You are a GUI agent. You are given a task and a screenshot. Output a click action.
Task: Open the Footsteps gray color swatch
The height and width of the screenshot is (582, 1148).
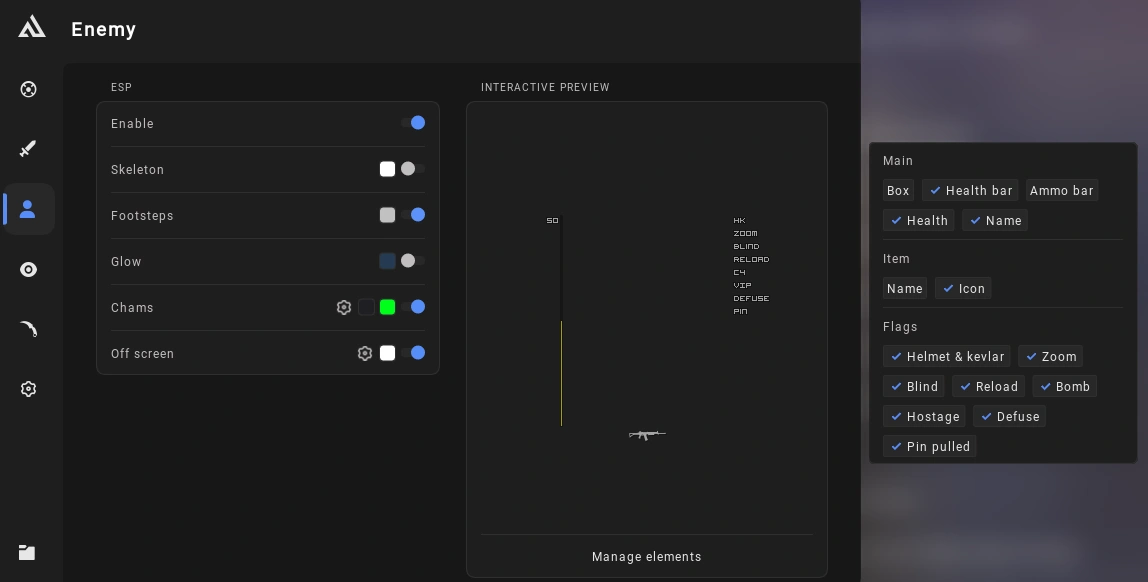click(x=387, y=215)
